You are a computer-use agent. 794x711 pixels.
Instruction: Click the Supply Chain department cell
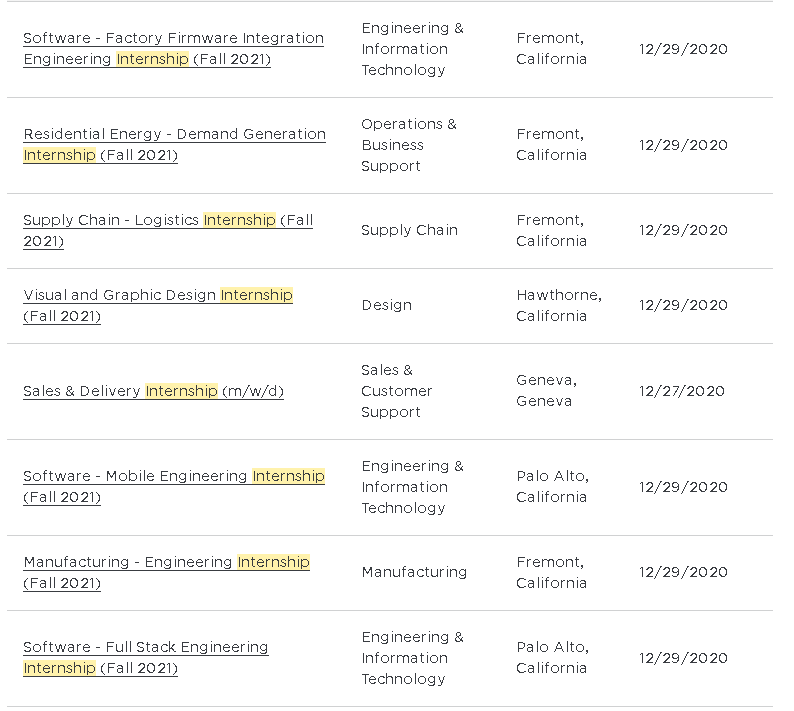tap(409, 230)
